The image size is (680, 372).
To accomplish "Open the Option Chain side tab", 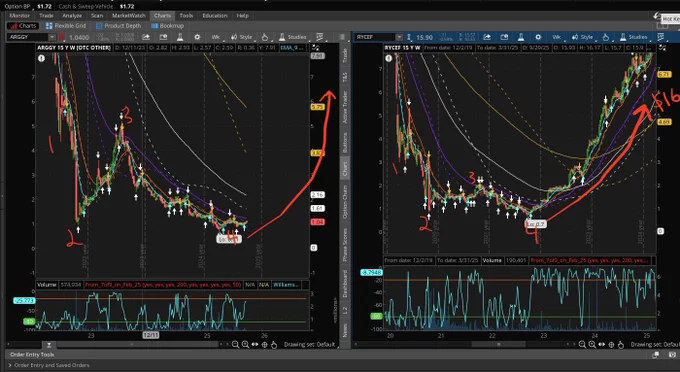I will click(x=345, y=202).
